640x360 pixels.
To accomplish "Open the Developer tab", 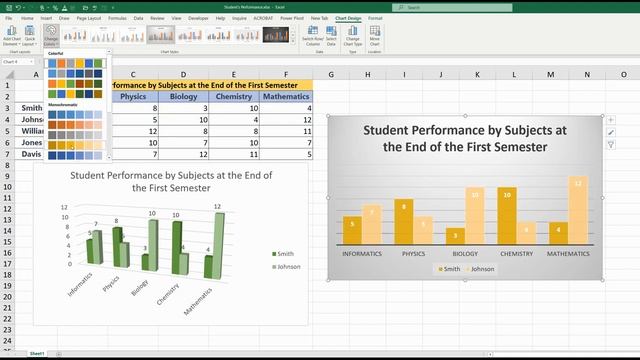I will (x=198, y=18).
